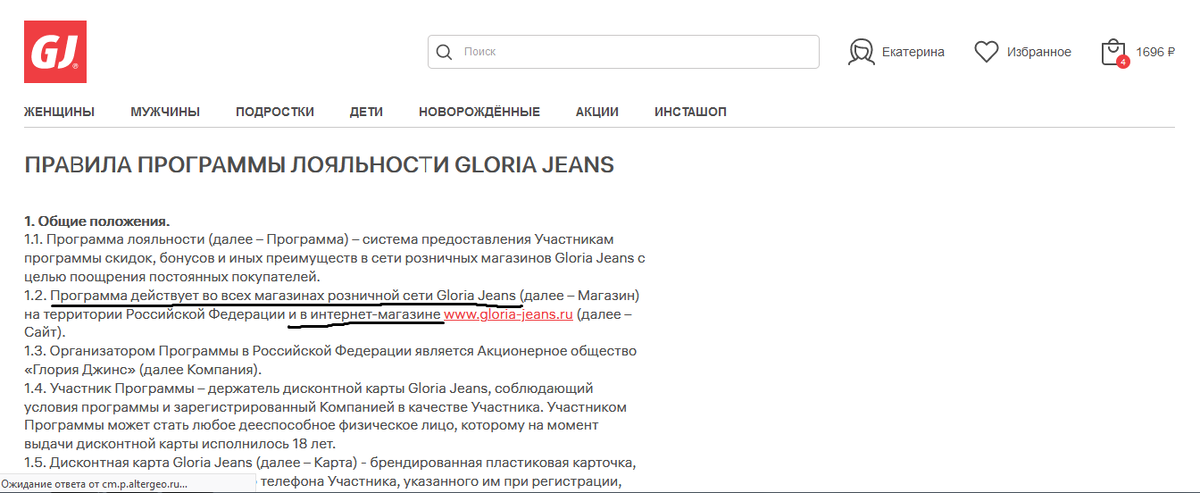Click the favorites heart icon
Image resolution: width=1200 pixels, height=493 pixels.
pos(987,52)
